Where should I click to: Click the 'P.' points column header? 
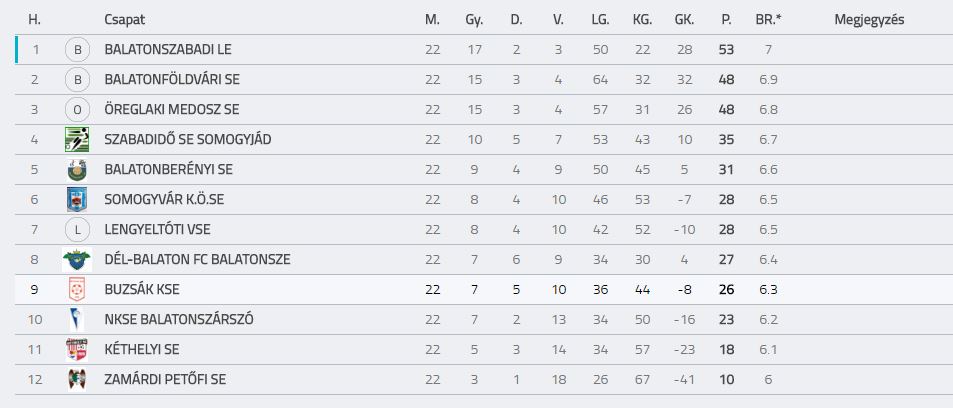point(726,19)
